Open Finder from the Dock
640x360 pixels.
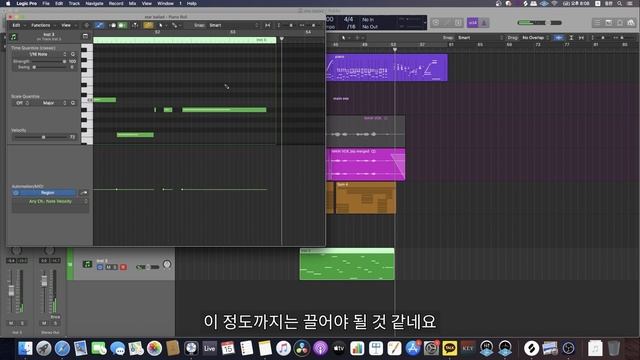click(25, 348)
